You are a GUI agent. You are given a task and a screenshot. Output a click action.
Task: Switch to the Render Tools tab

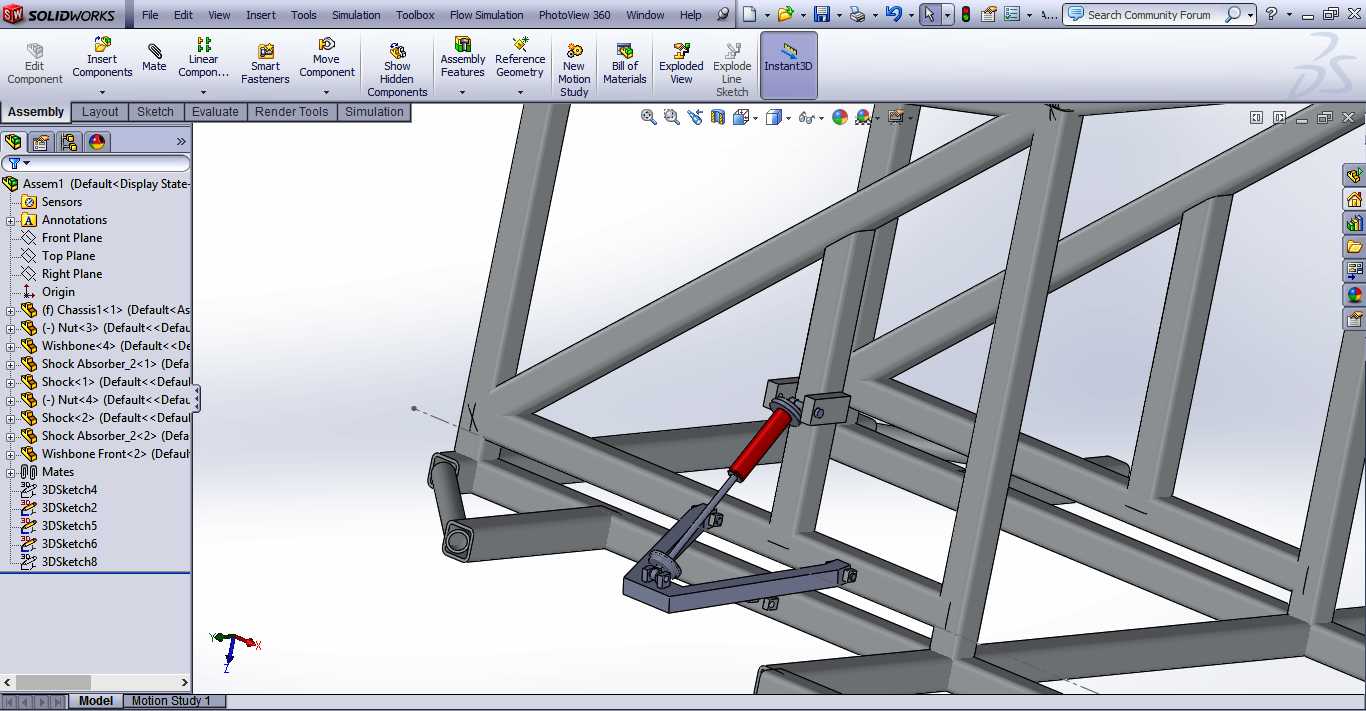click(291, 112)
